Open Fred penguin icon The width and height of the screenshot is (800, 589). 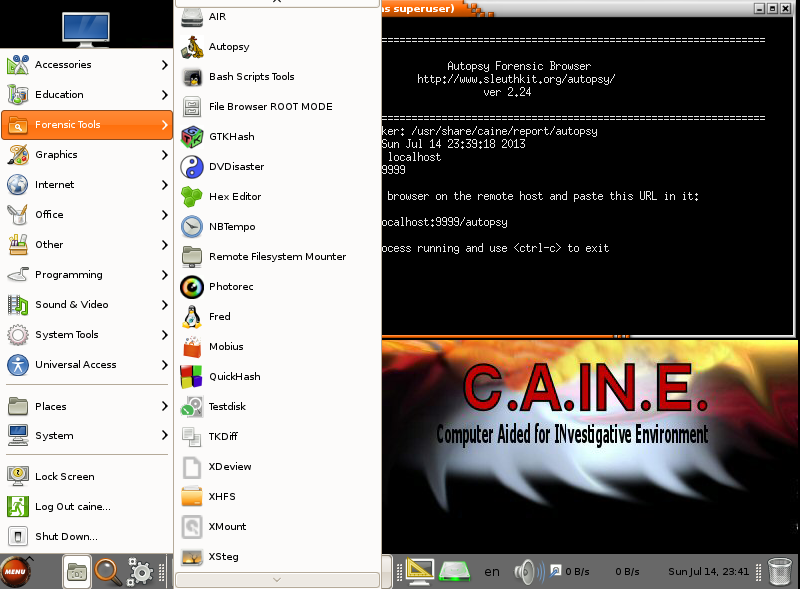(192, 317)
